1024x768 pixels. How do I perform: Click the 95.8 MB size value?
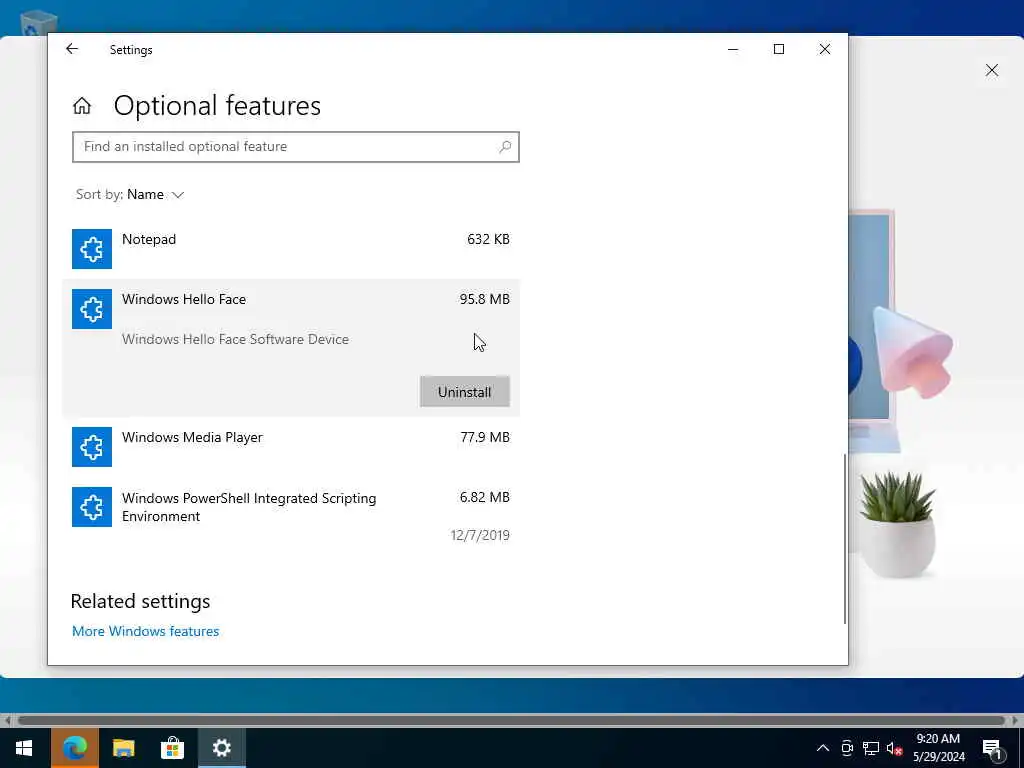point(485,299)
